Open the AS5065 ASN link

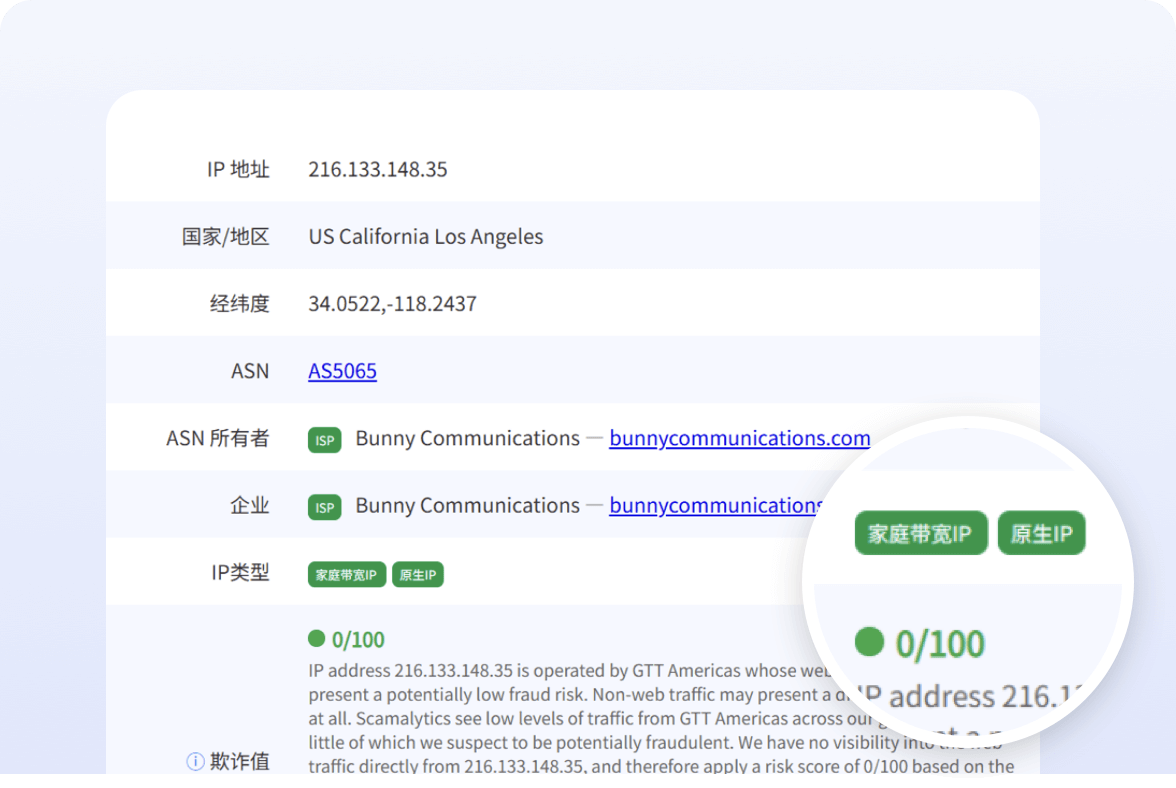coord(342,371)
